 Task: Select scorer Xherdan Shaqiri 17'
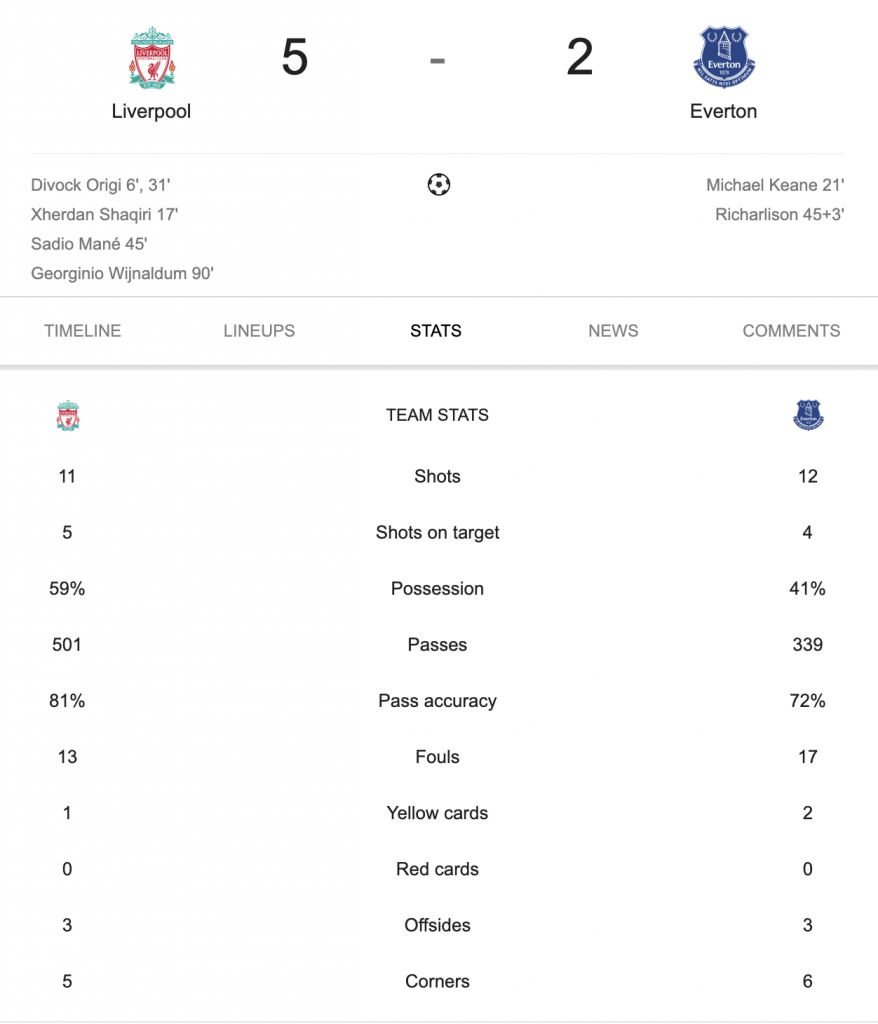(x=105, y=215)
